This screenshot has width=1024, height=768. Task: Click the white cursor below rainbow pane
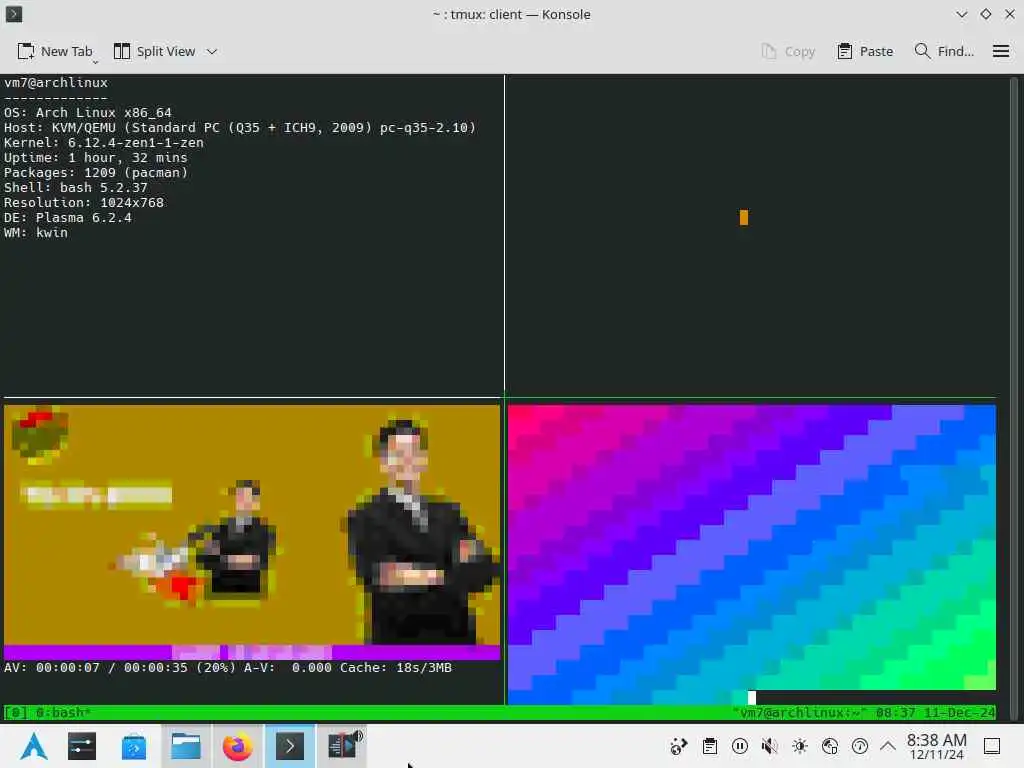coord(752,697)
